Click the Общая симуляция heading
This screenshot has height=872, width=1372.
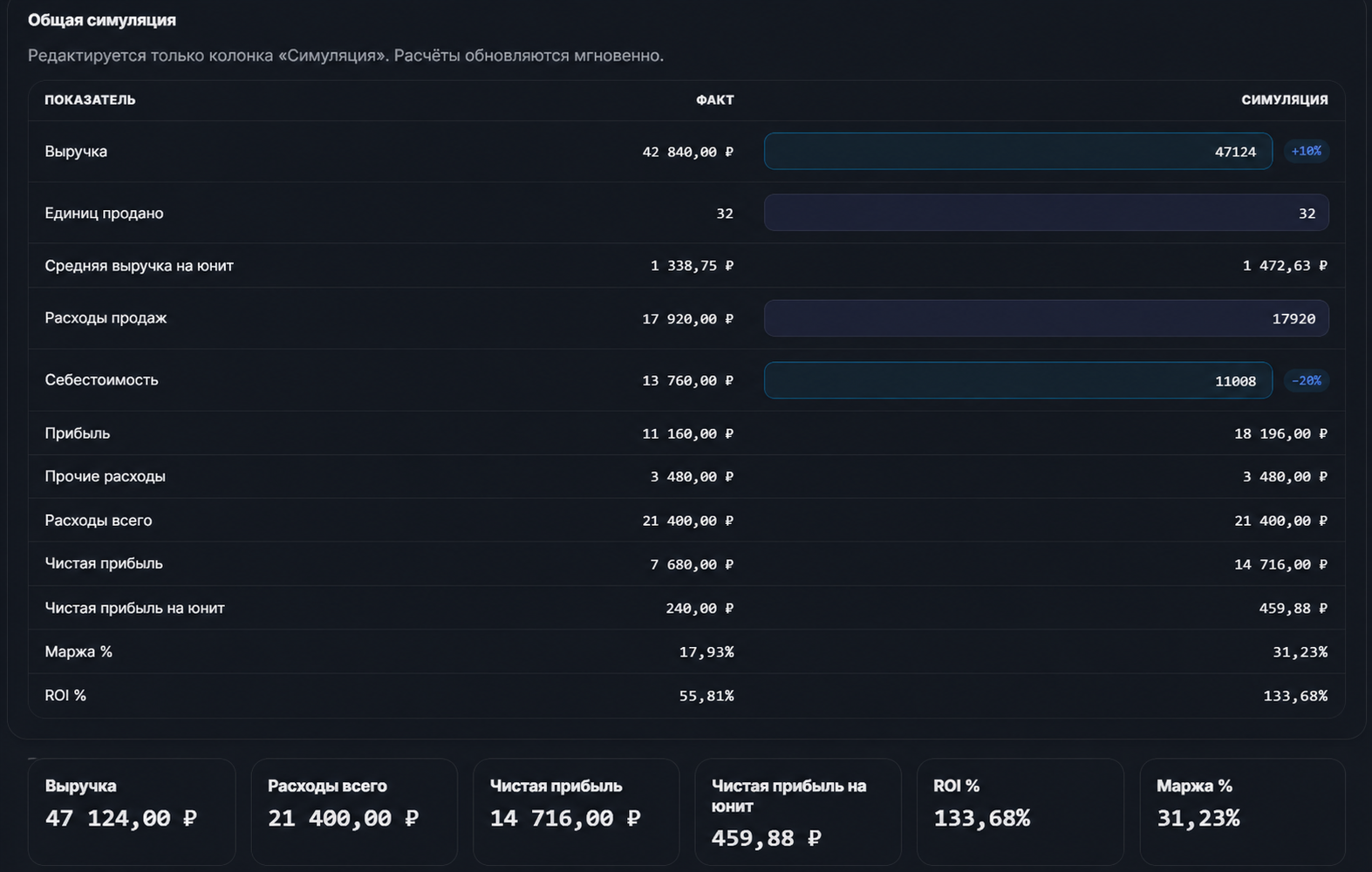102,20
